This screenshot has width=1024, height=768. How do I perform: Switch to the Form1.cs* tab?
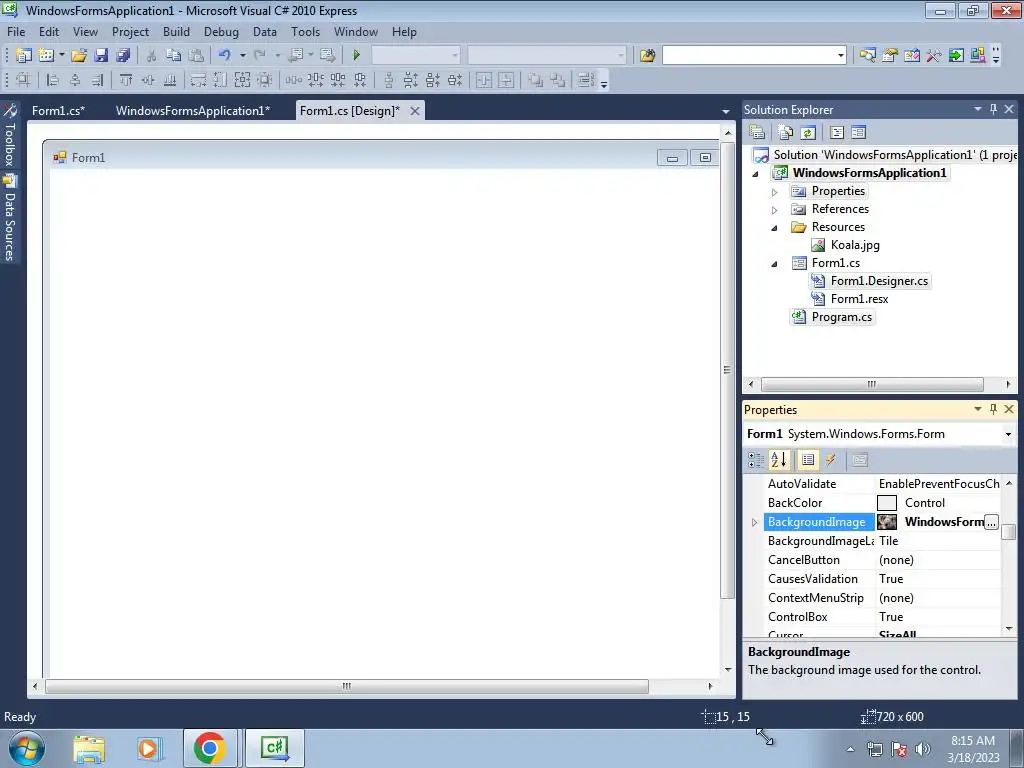[58, 110]
